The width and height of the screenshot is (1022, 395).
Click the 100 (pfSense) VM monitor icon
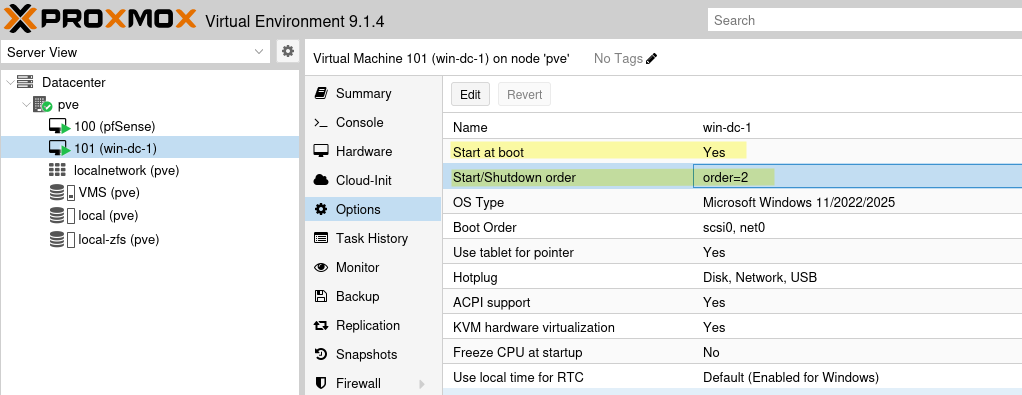click(x=59, y=126)
